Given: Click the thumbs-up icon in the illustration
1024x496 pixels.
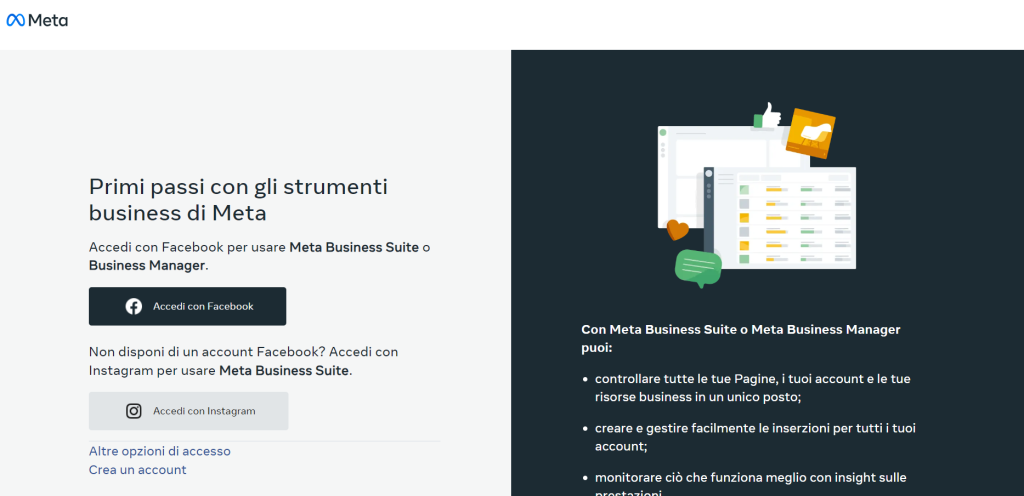Looking at the screenshot, I should click(x=767, y=116).
